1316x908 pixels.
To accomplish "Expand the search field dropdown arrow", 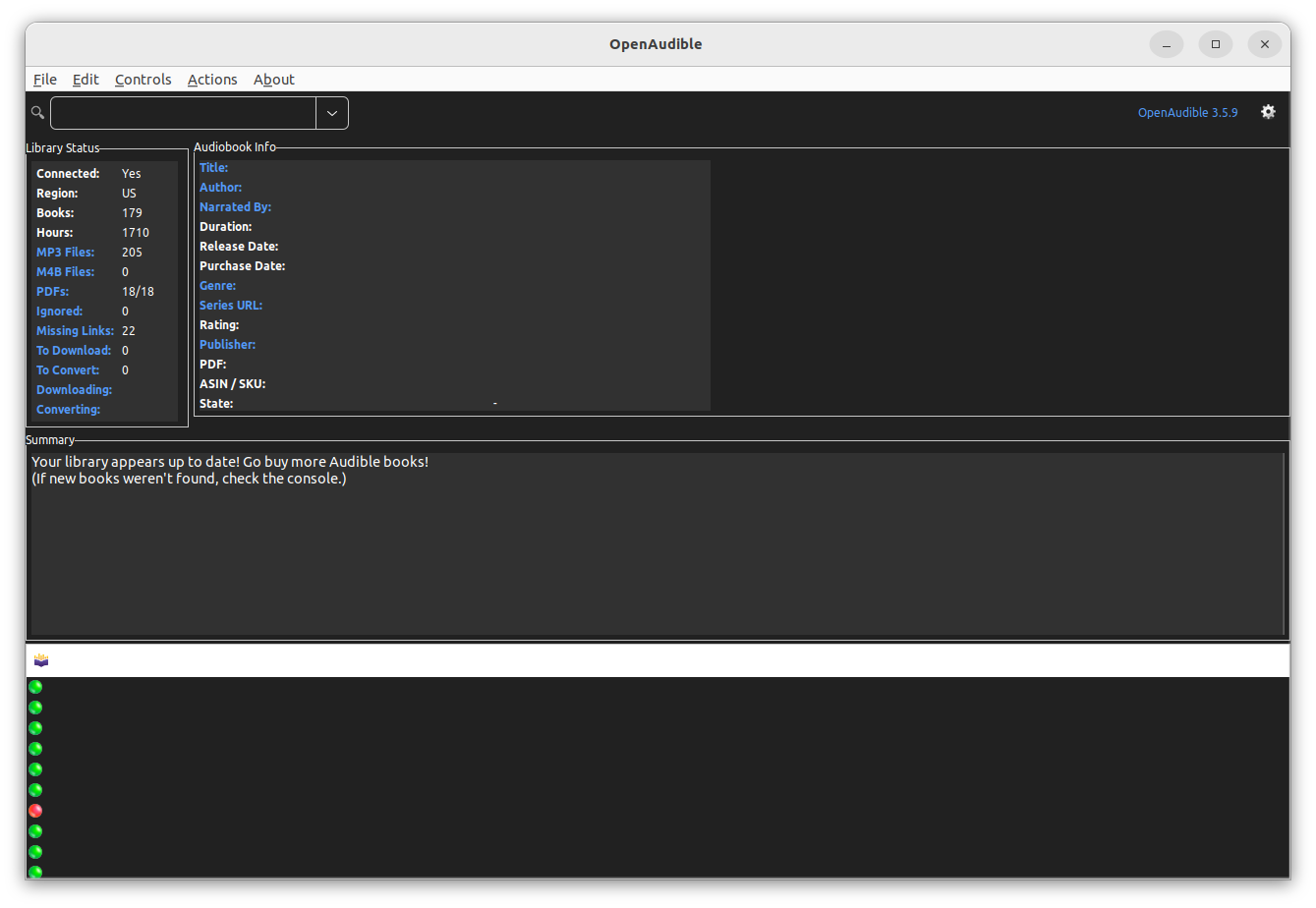I will pos(332,113).
